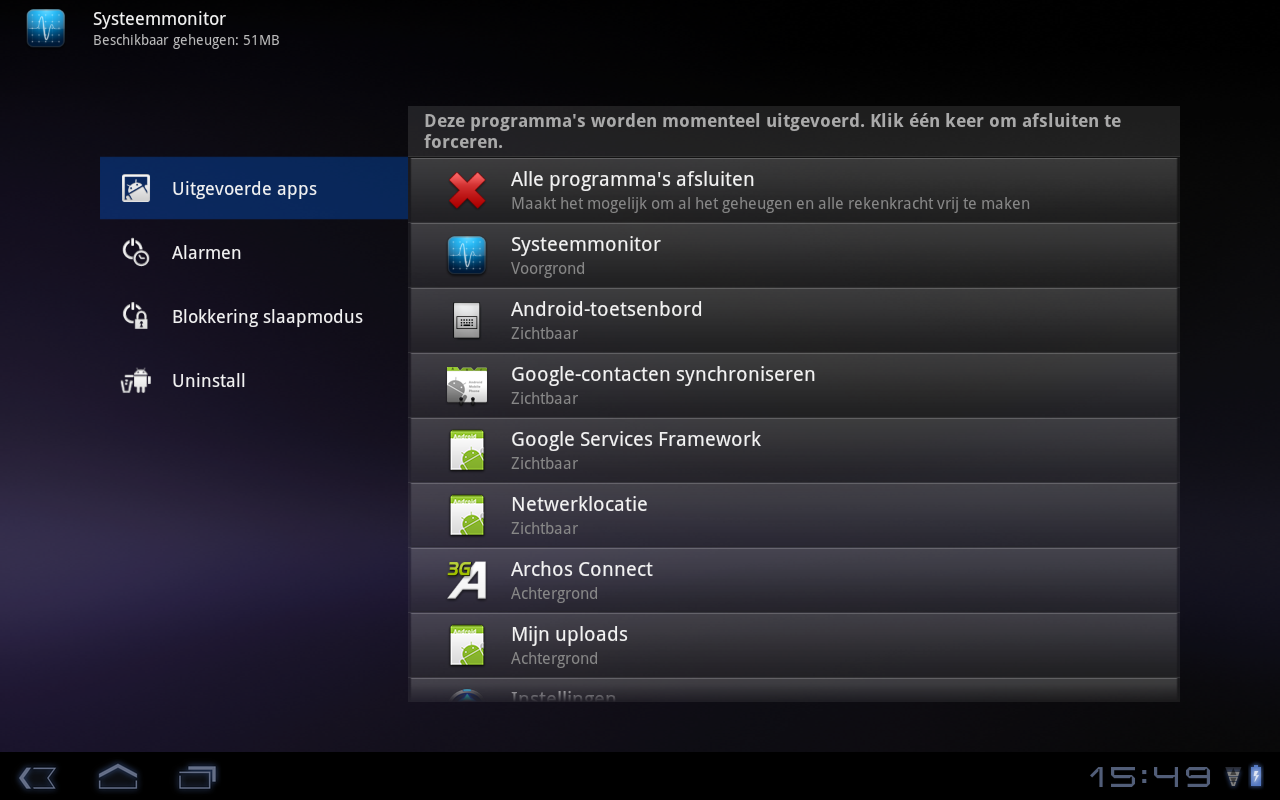Click the Google-contacten synchroniseren icon
1280x800 pixels.
[467, 386]
